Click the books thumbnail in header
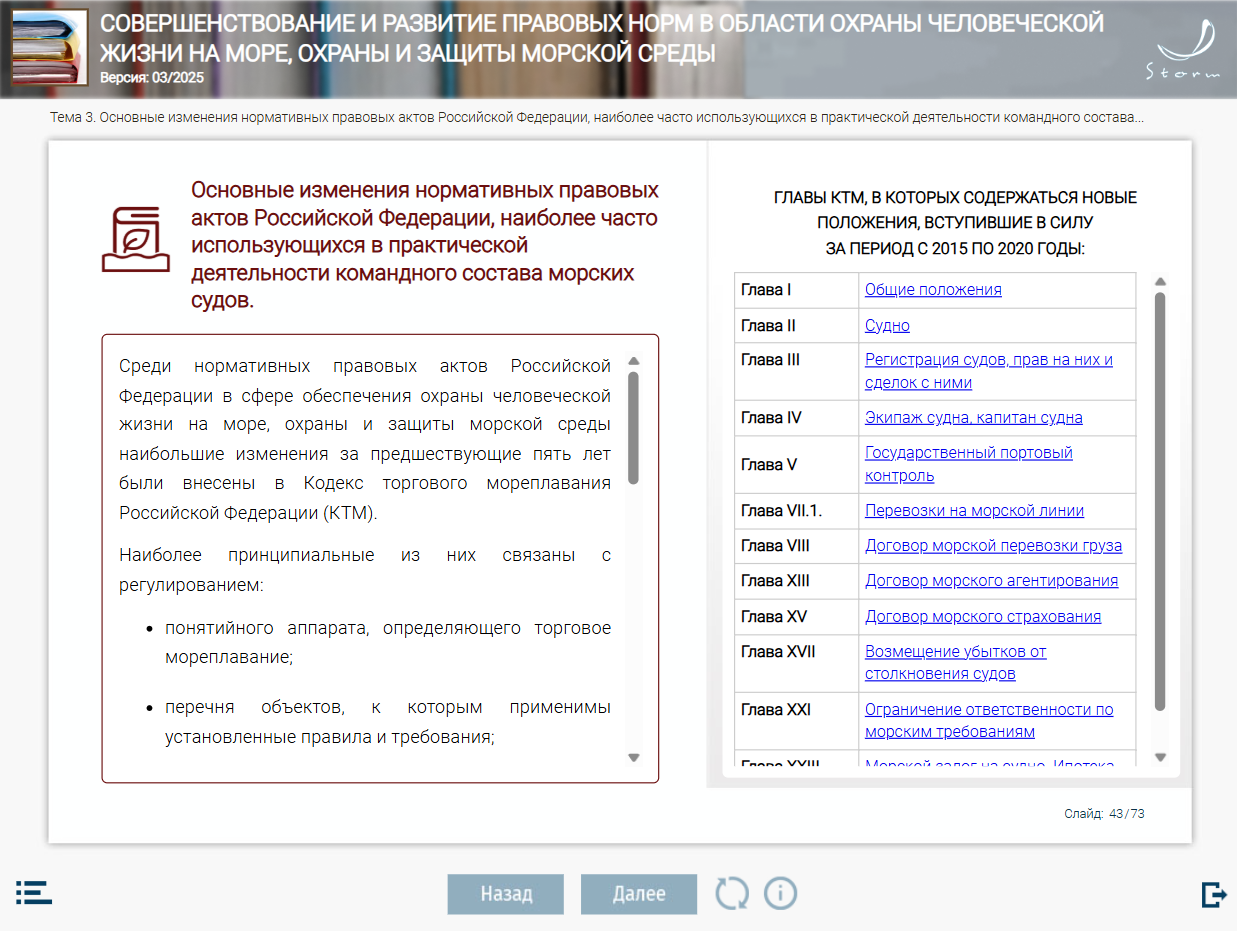Image resolution: width=1237 pixels, height=931 pixels. click(50, 47)
